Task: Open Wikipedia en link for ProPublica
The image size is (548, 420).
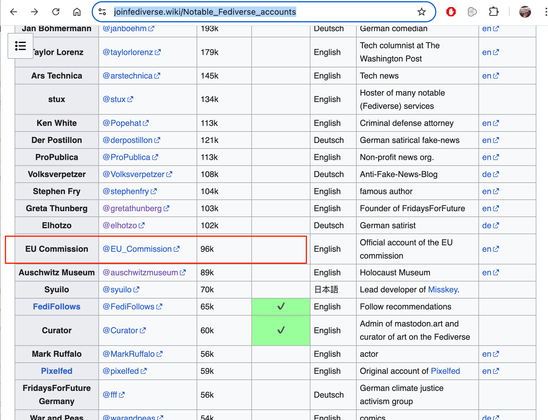Action: click(x=490, y=157)
